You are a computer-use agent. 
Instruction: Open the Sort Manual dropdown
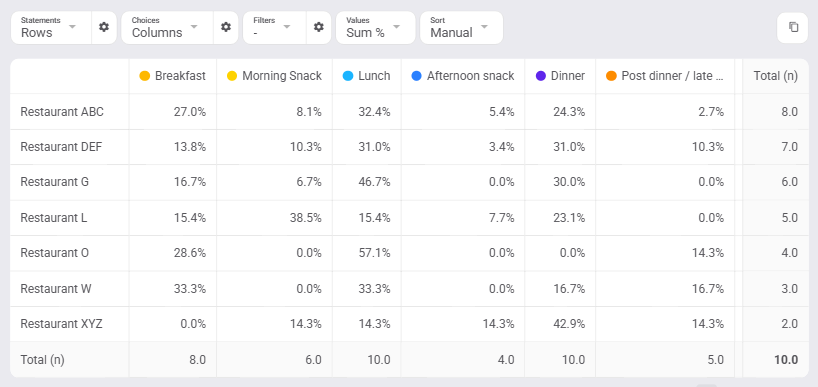(461, 27)
